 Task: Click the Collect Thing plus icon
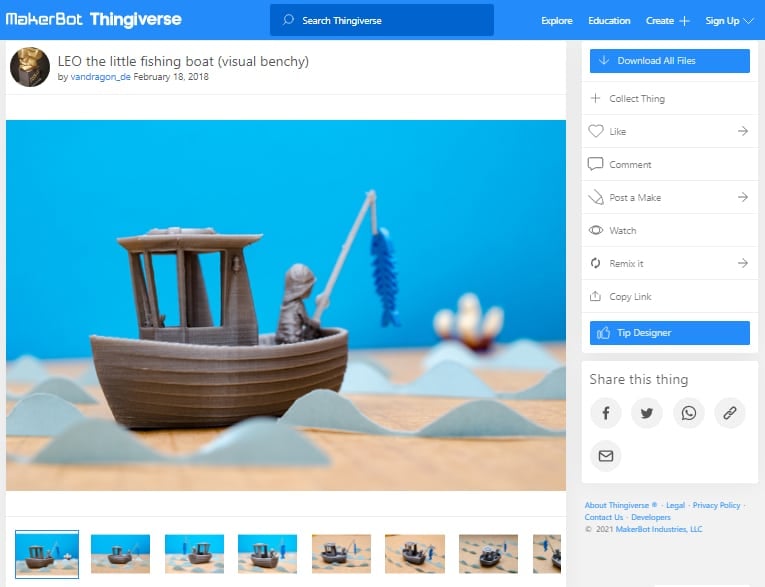click(x=595, y=98)
